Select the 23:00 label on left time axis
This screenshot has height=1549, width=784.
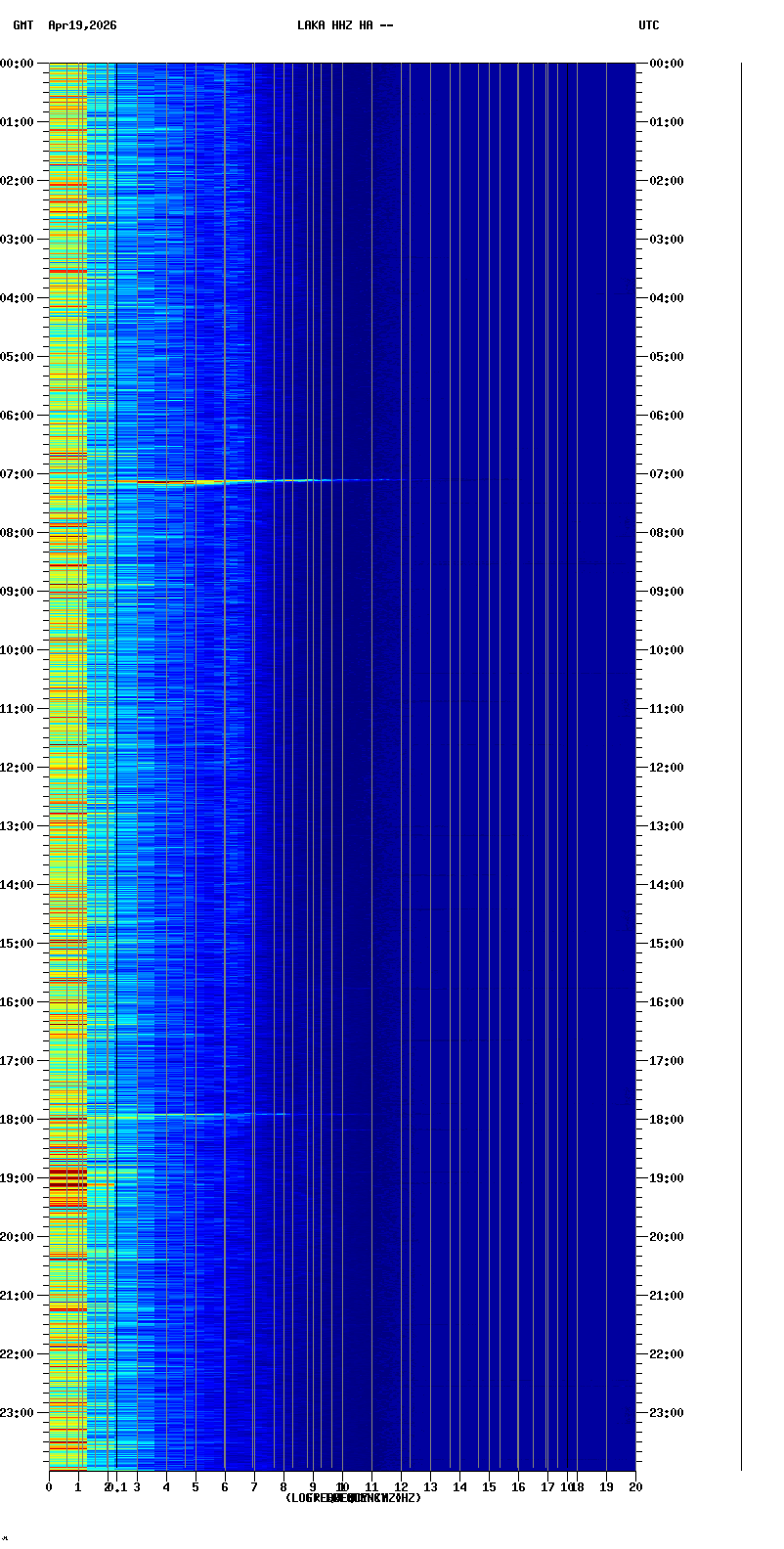click(18, 1413)
